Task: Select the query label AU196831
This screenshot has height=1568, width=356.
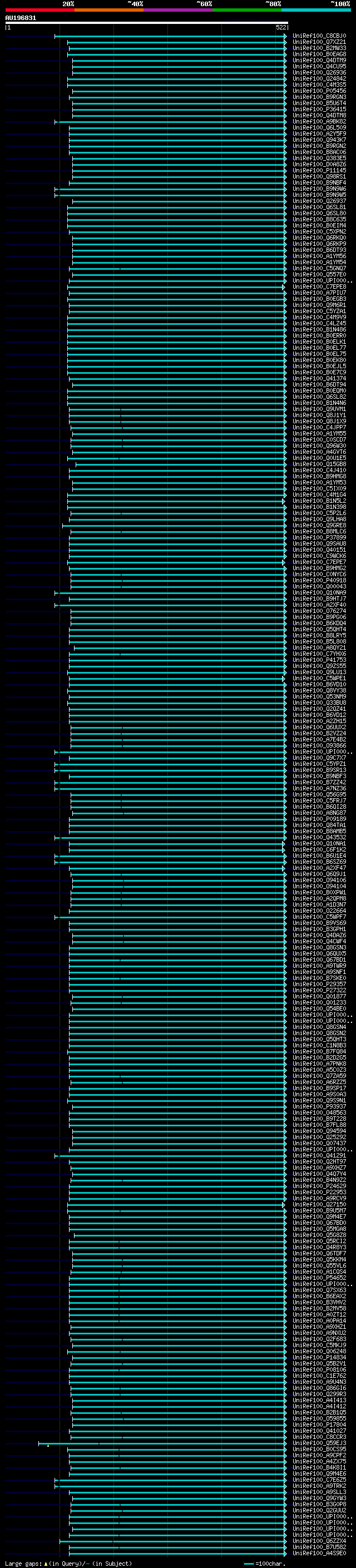Action: coord(21,18)
